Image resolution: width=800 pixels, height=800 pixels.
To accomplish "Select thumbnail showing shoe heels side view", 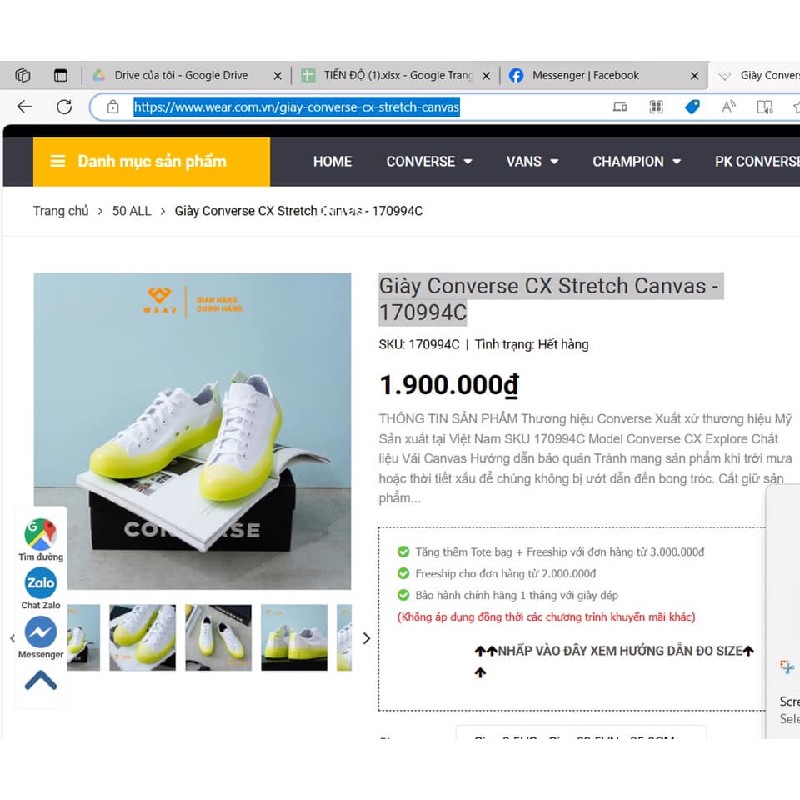I will 294,638.
